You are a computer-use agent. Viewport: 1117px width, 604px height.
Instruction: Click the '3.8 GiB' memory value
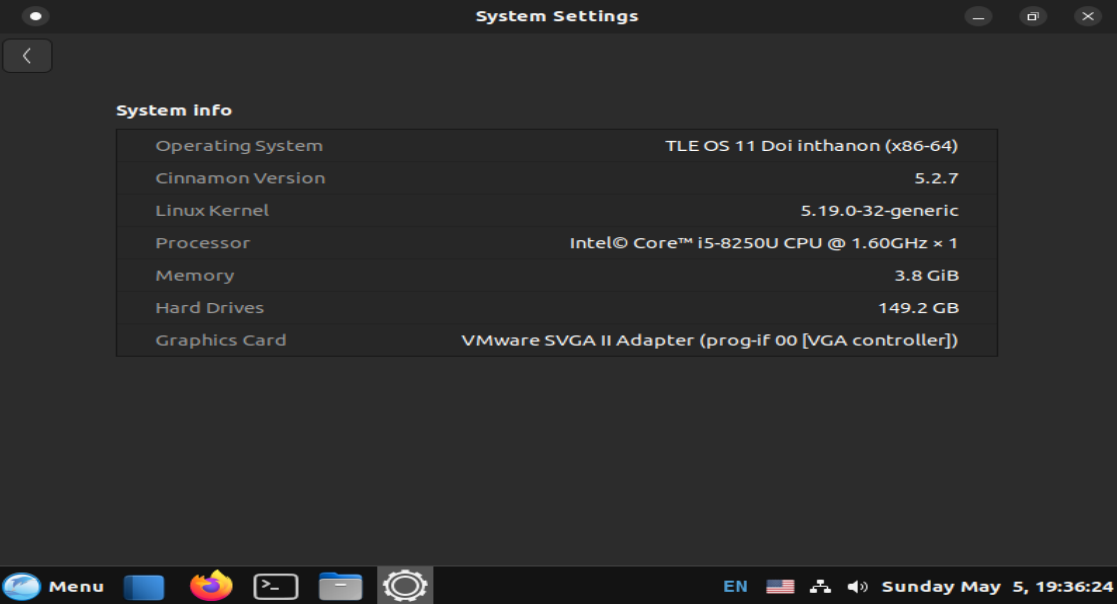(x=926, y=276)
